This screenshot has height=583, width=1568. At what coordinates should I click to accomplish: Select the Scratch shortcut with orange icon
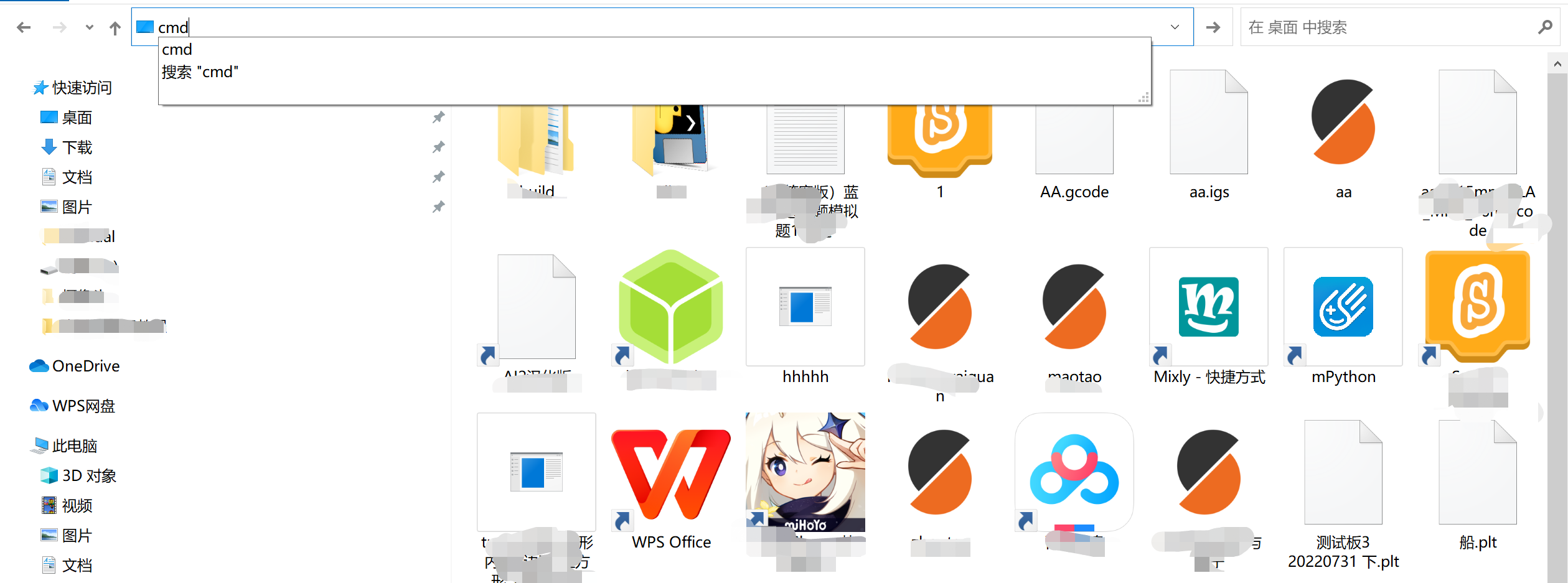coord(1478,307)
